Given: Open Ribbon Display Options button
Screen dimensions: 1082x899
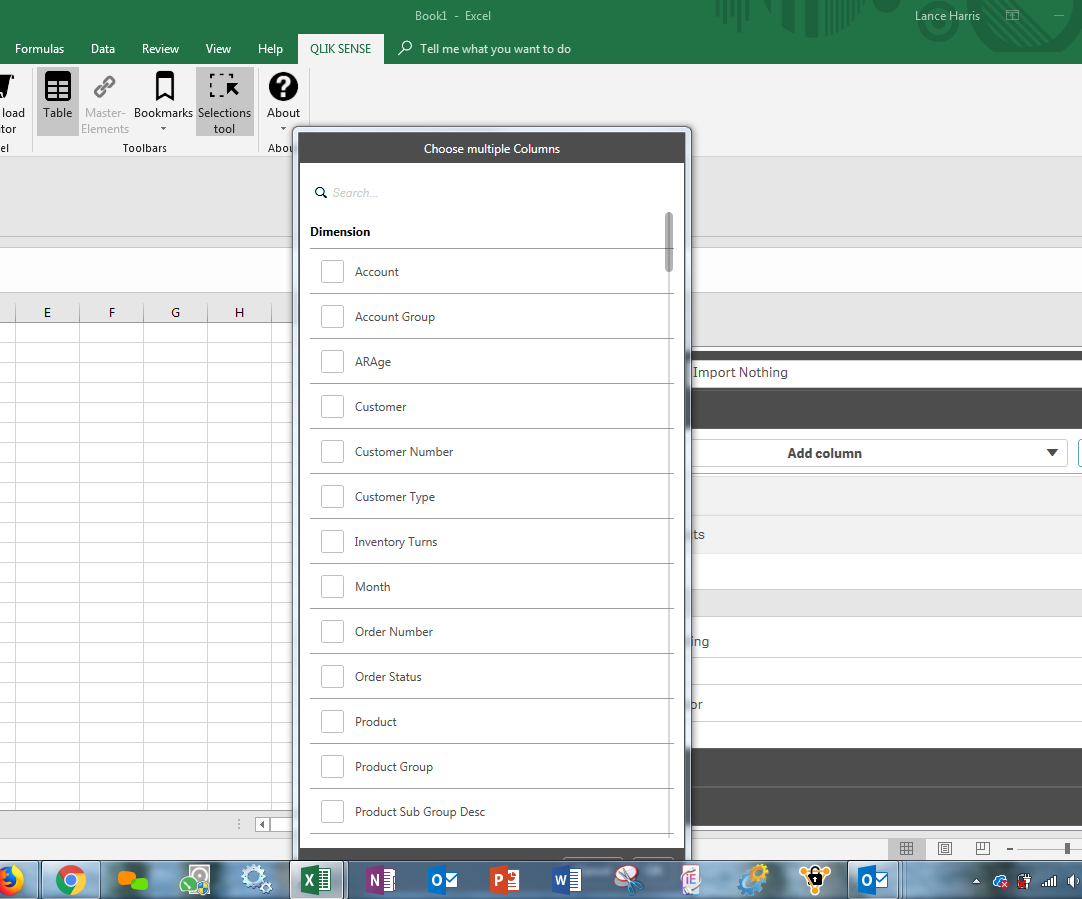Looking at the screenshot, I should [1012, 15].
